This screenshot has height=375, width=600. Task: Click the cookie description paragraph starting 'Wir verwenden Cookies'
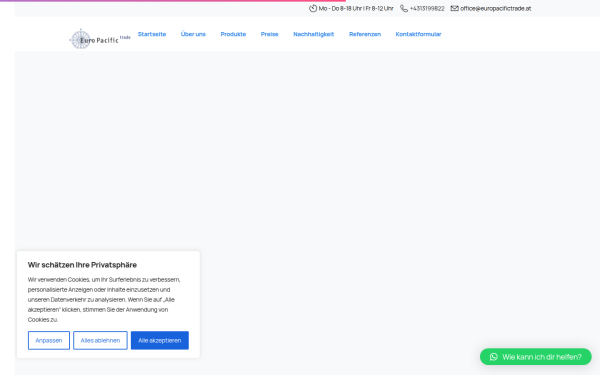pyautogui.click(x=104, y=300)
